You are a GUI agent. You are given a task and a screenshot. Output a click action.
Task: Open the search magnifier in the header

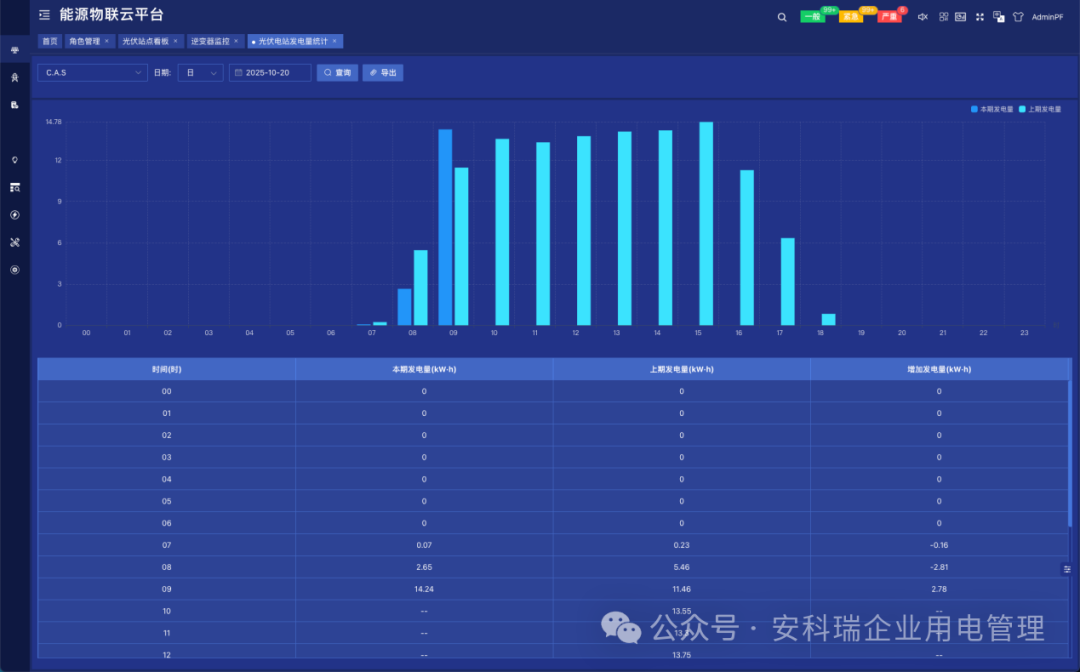tap(782, 17)
